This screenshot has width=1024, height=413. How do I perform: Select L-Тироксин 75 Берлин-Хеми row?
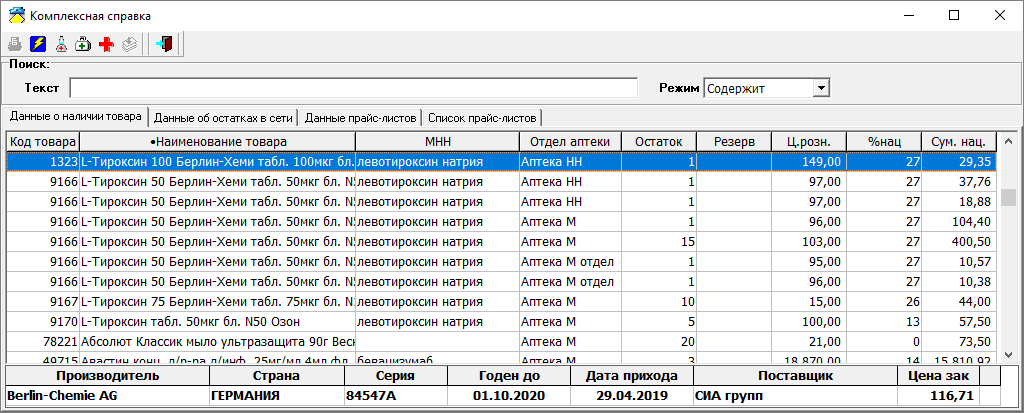click(x=502, y=302)
